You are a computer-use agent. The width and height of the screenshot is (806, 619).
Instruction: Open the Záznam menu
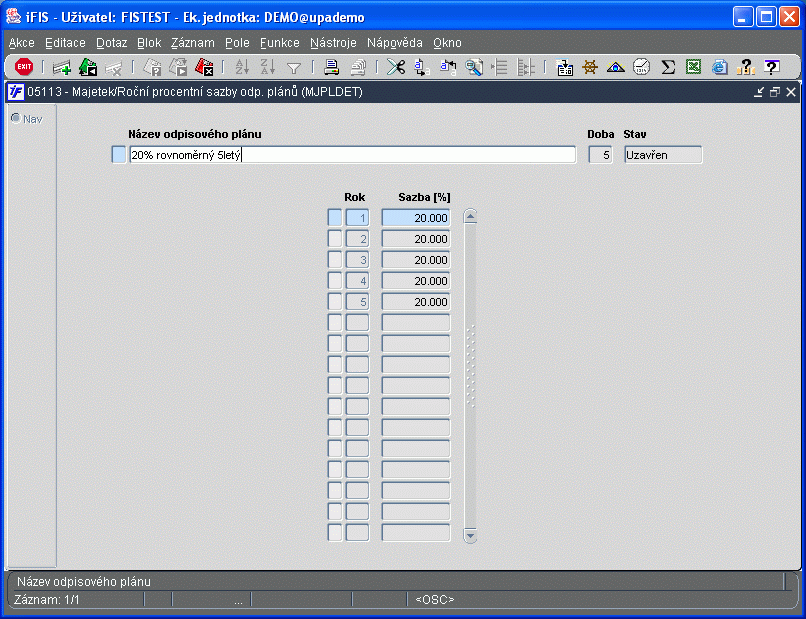(193, 43)
